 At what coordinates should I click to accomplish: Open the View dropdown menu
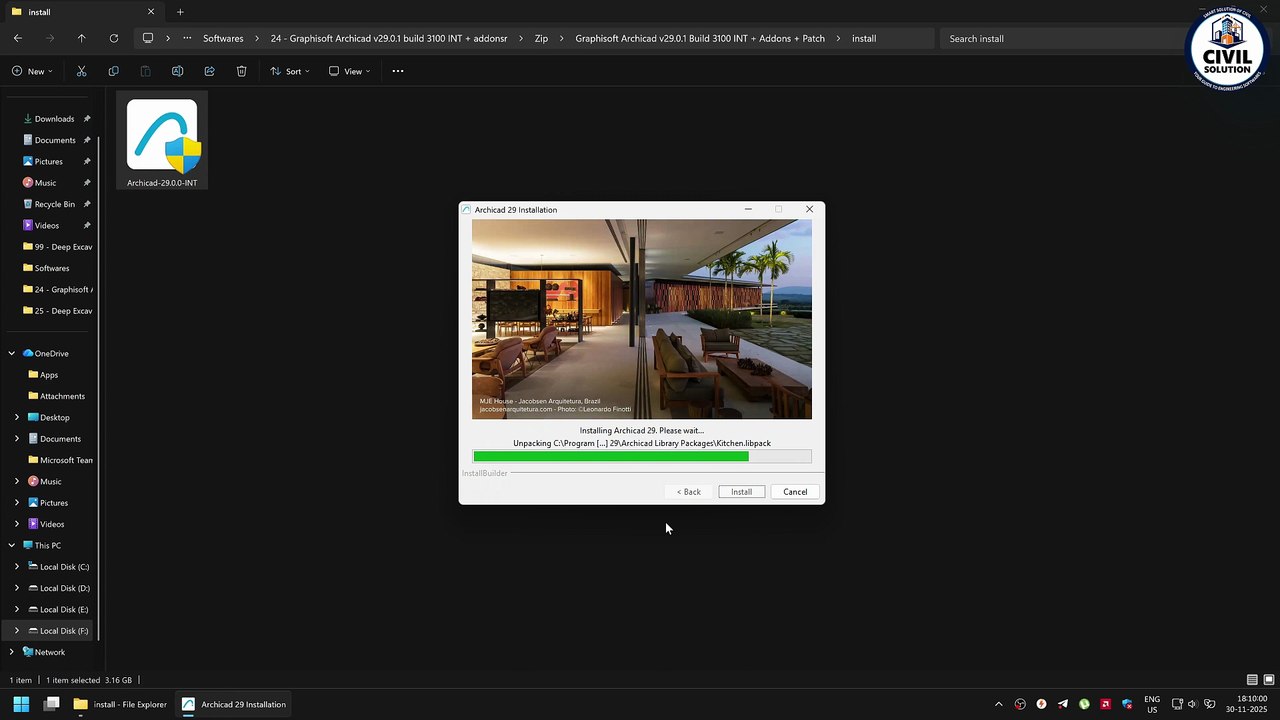pos(350,71)
